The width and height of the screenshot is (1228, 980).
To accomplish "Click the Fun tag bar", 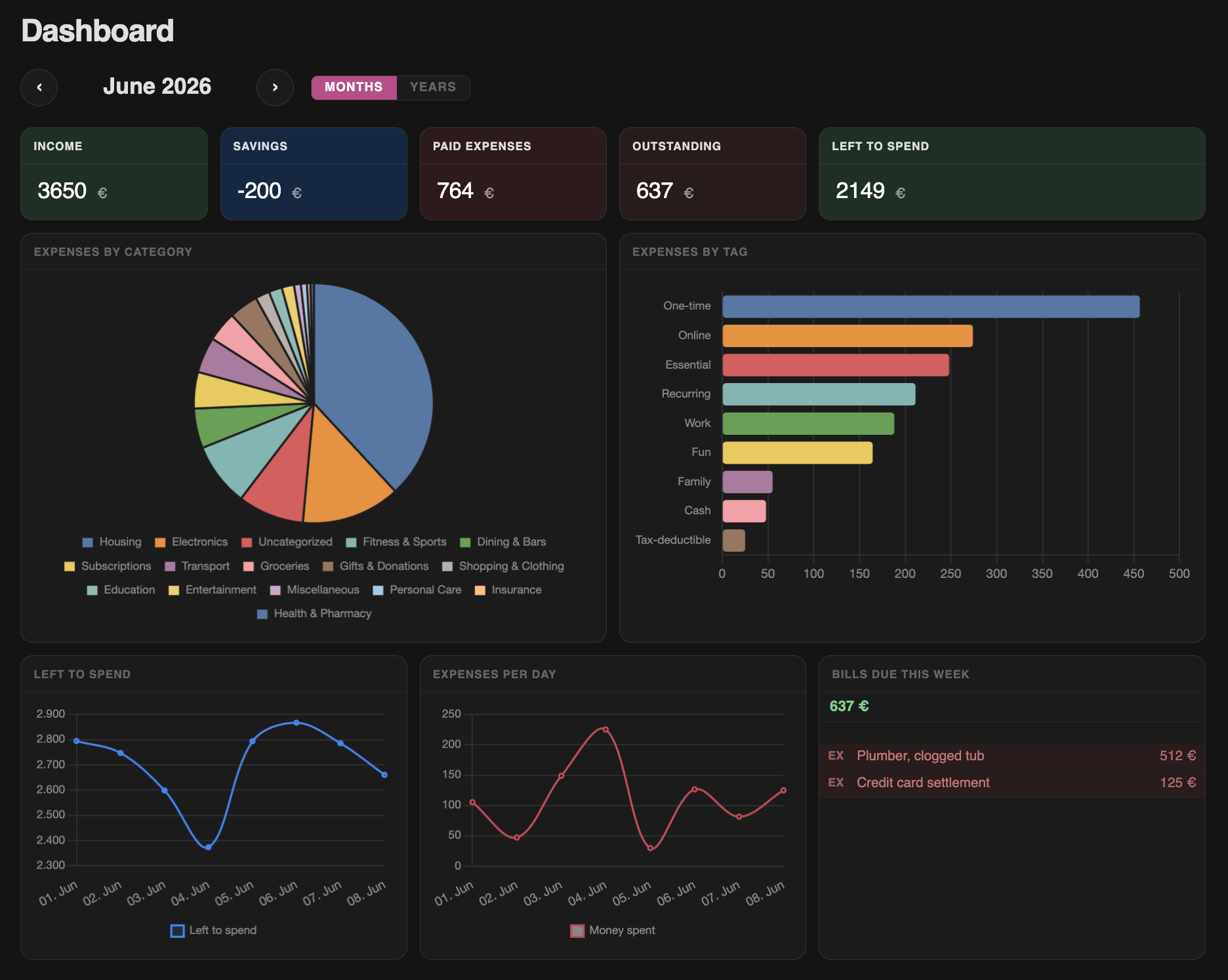I will point(798,453).
